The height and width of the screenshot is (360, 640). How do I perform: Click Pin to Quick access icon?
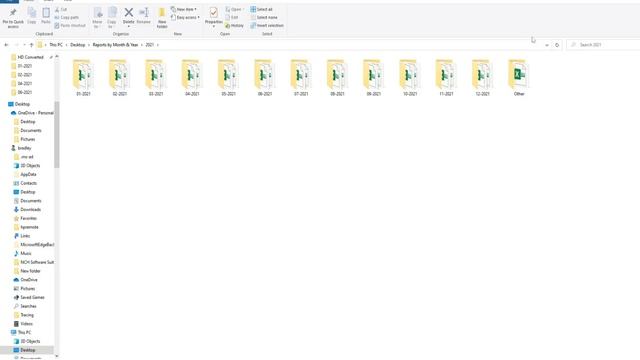[13, 13]
